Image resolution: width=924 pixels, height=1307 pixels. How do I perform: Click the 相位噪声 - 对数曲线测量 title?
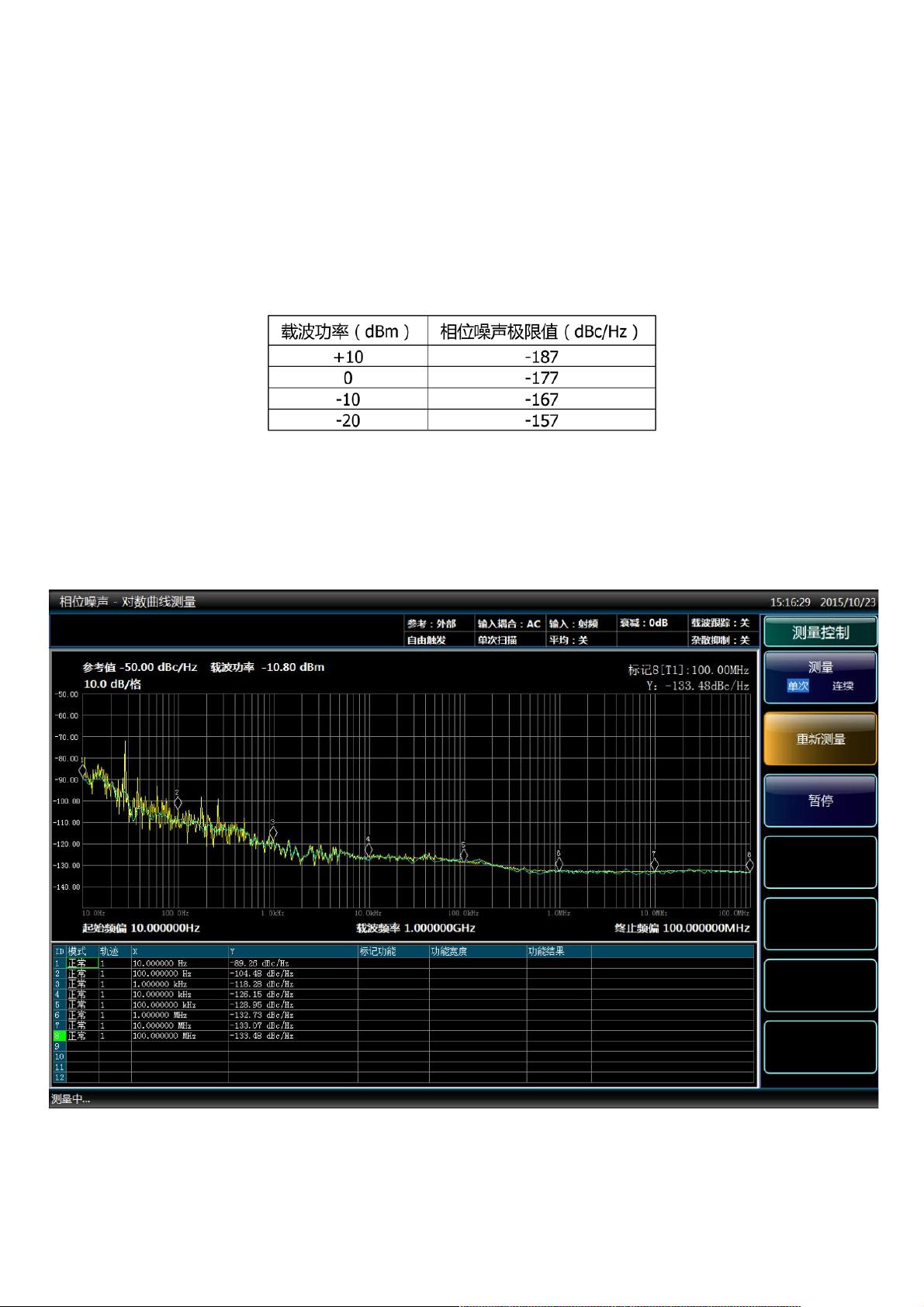127,602
